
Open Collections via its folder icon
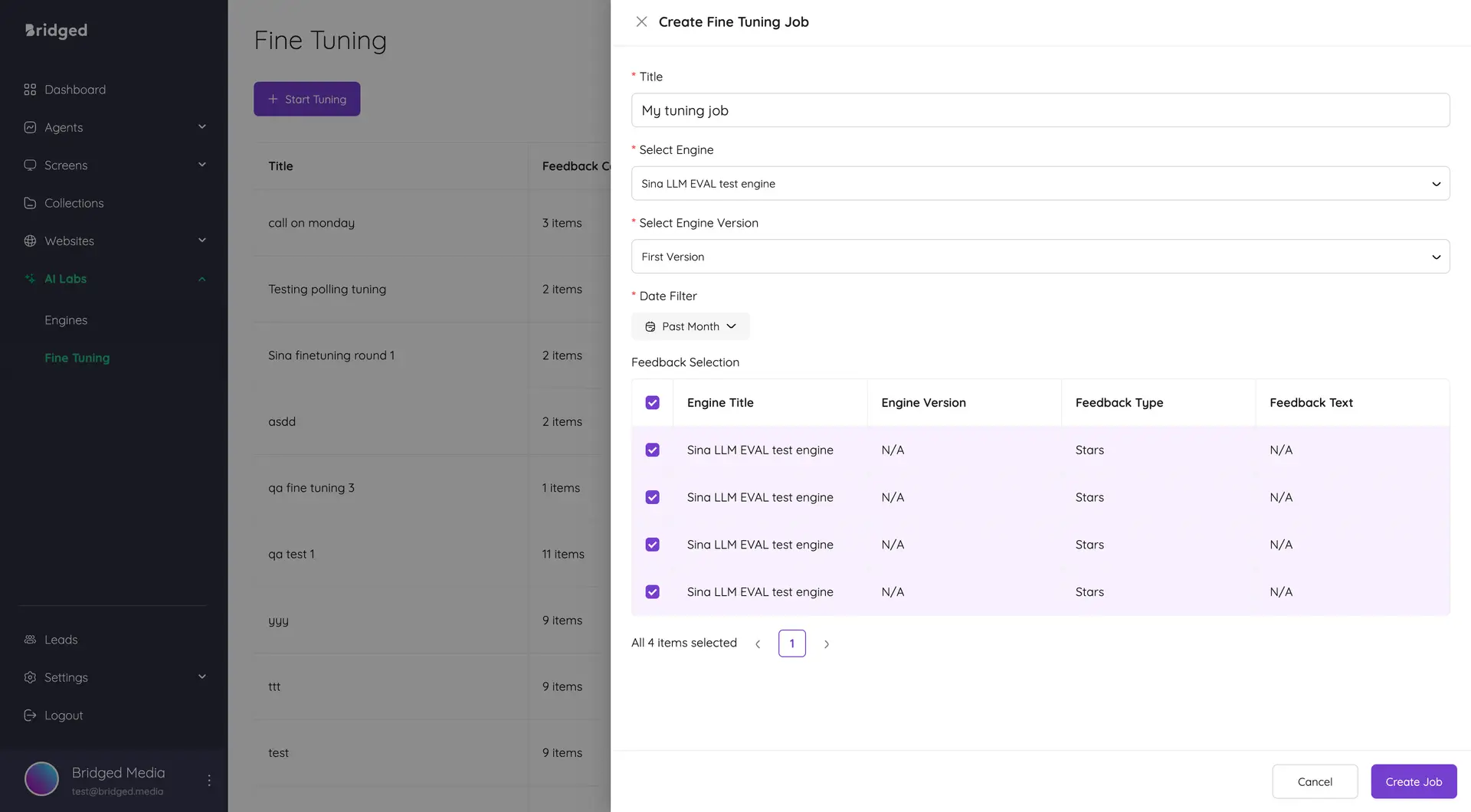coord(30,203)
